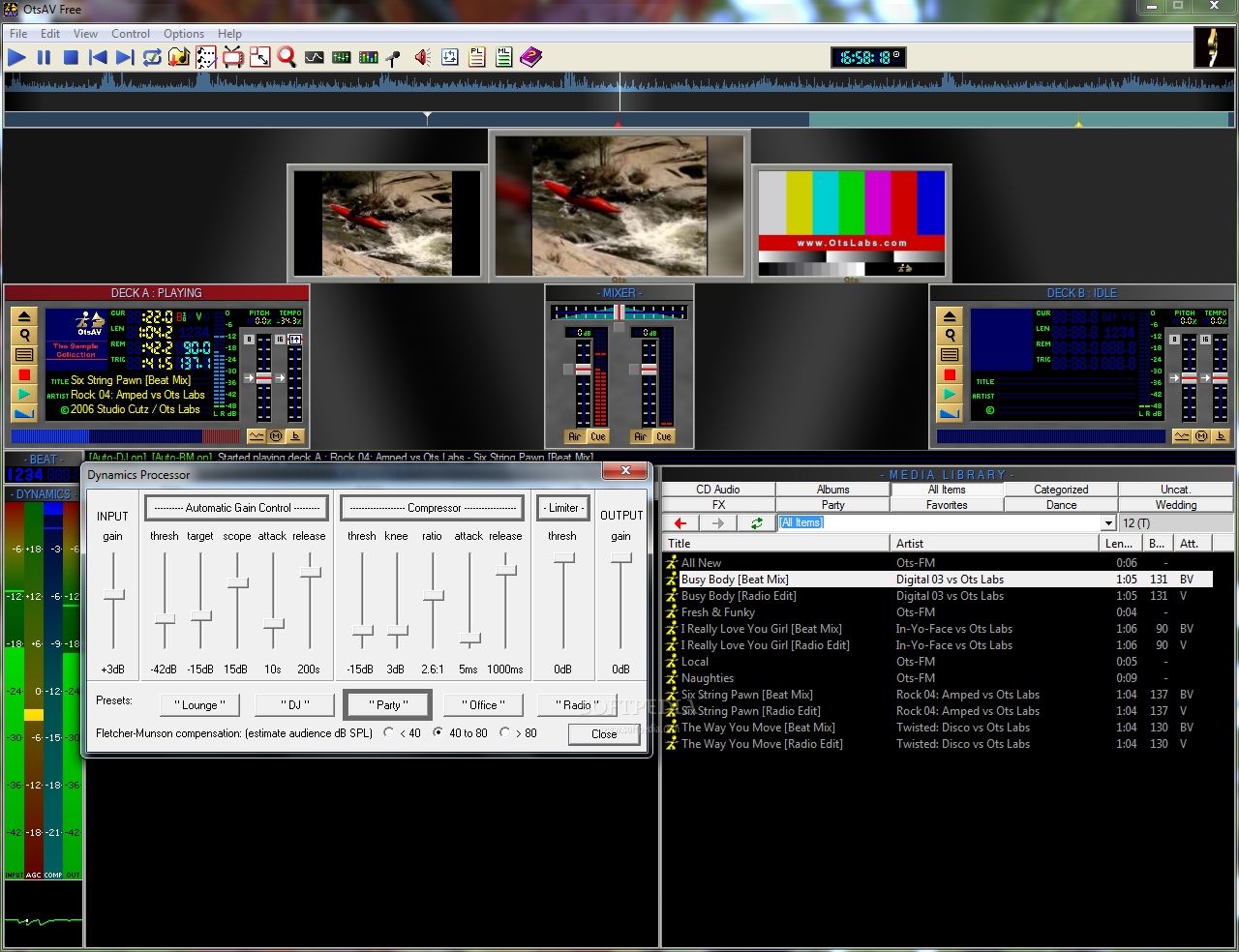Click the Next track icon in the toolbar
The width and height of the screenshot is (1239, 952).
pos(125,57)
